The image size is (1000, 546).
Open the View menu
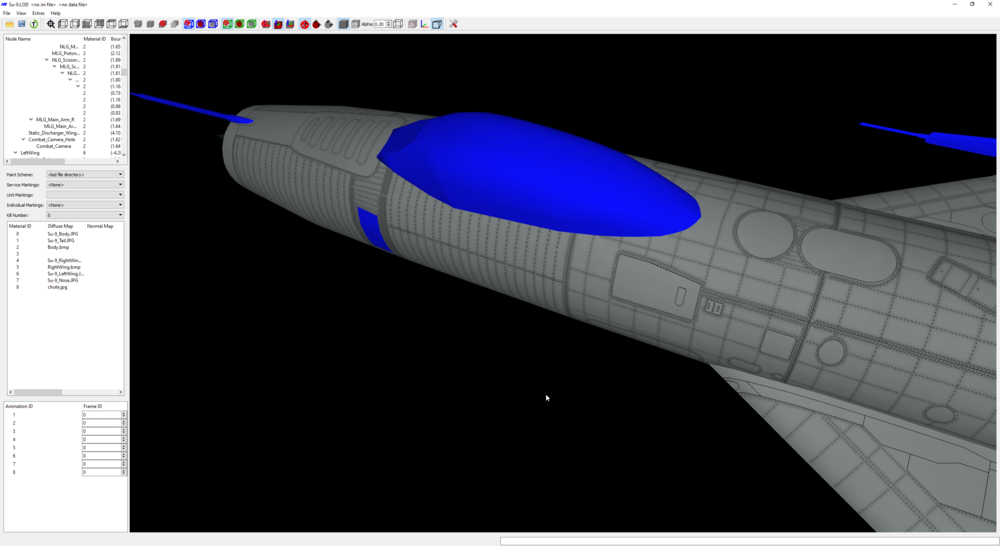[x=21, y=13]
